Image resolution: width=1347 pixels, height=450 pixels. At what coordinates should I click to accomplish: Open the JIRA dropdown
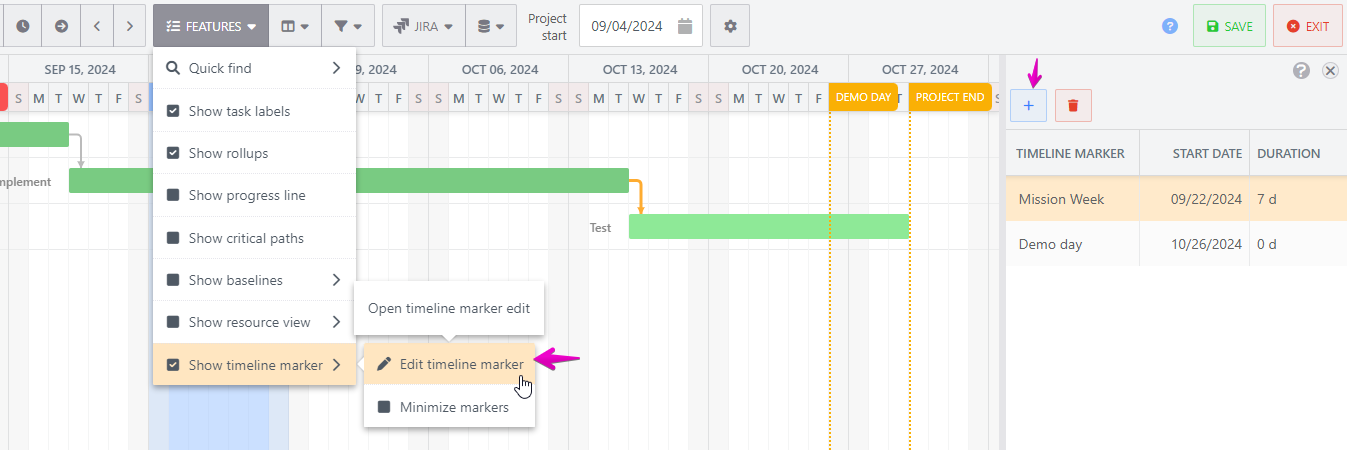point(424,26)
